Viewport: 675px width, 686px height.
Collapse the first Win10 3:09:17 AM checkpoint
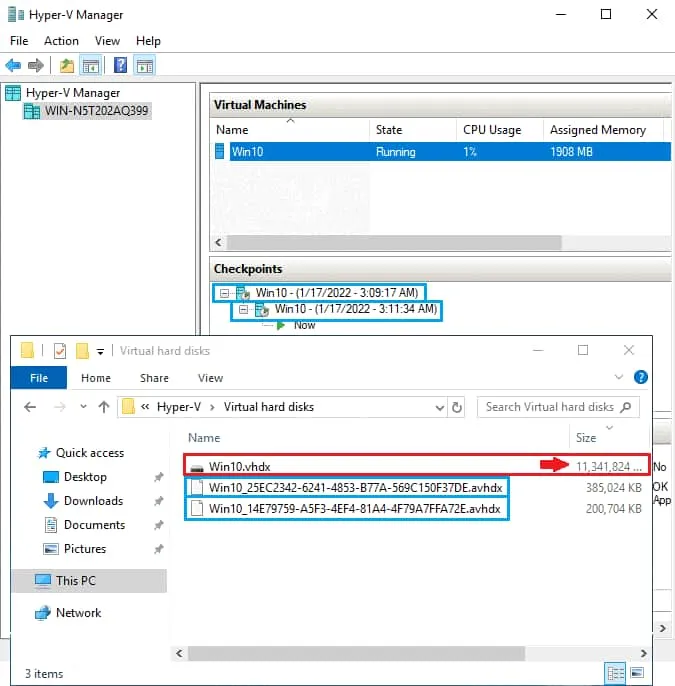(x=225, y=292)
